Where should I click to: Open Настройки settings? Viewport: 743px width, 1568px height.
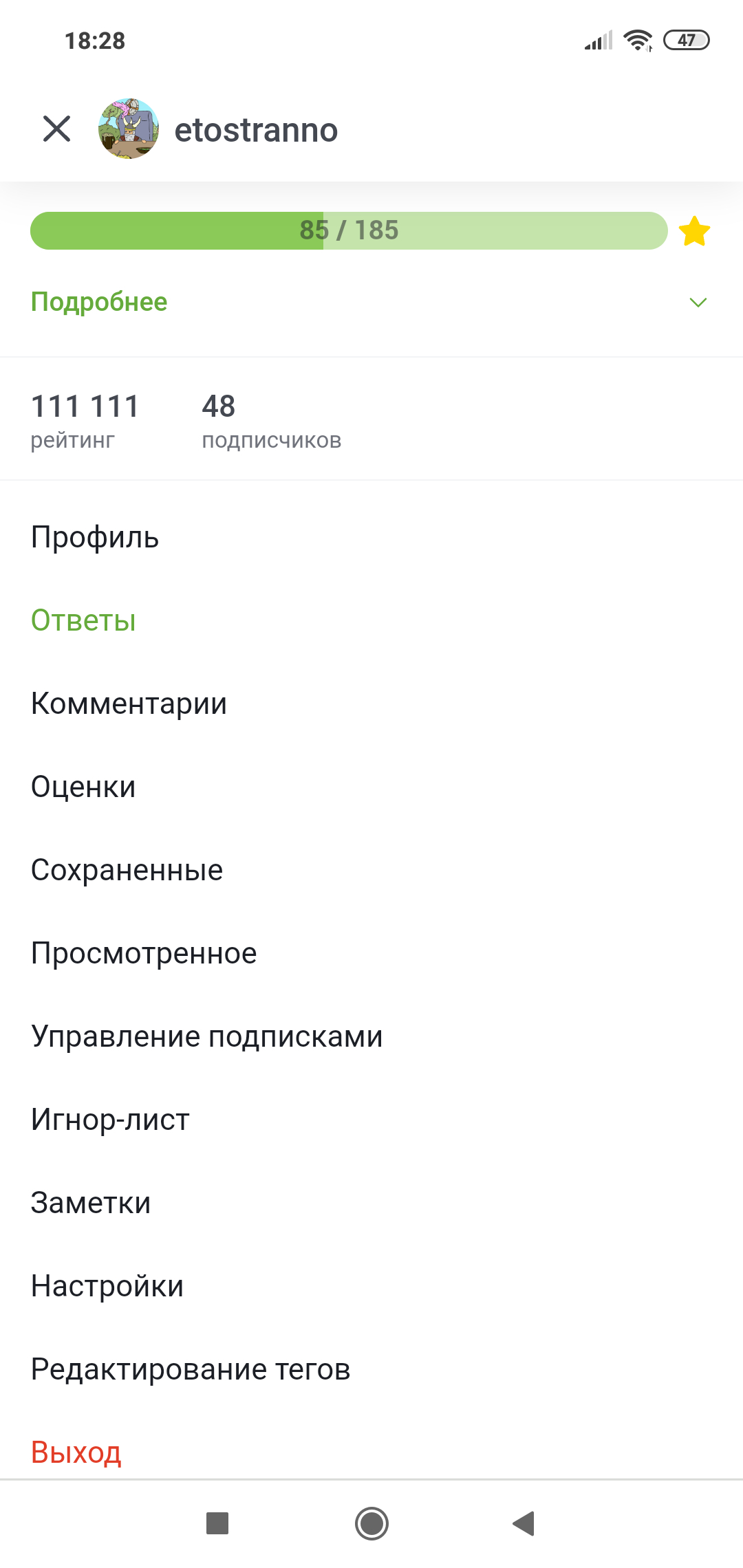point(107,1286)
